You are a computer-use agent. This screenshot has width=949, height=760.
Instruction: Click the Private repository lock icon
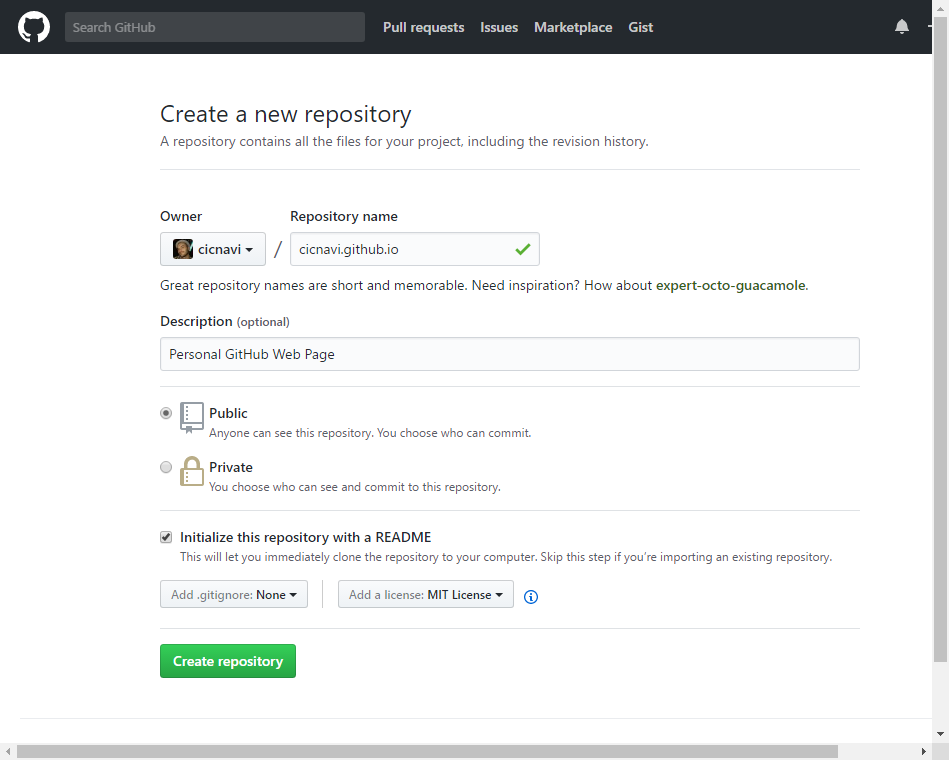pos(192,471)
